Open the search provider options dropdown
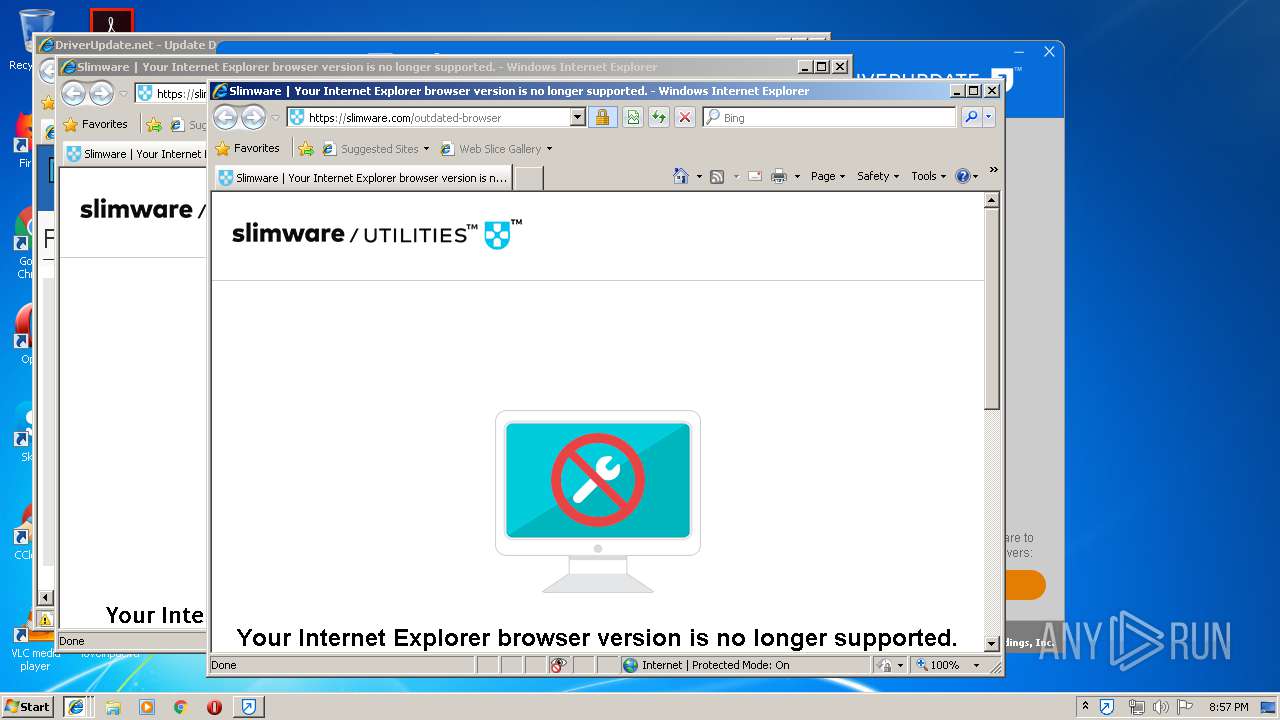This screenshot has width=1280, height=720. click(x=989, y=117)
